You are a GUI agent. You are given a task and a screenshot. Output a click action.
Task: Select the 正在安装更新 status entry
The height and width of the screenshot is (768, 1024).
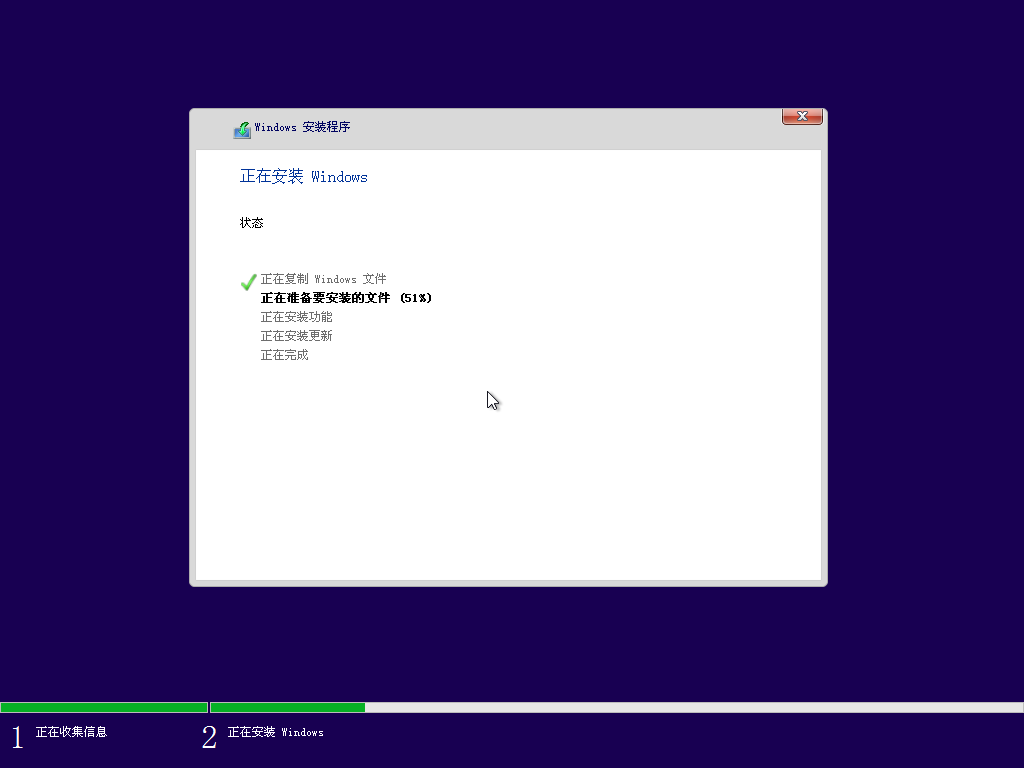tap(297, 336)
